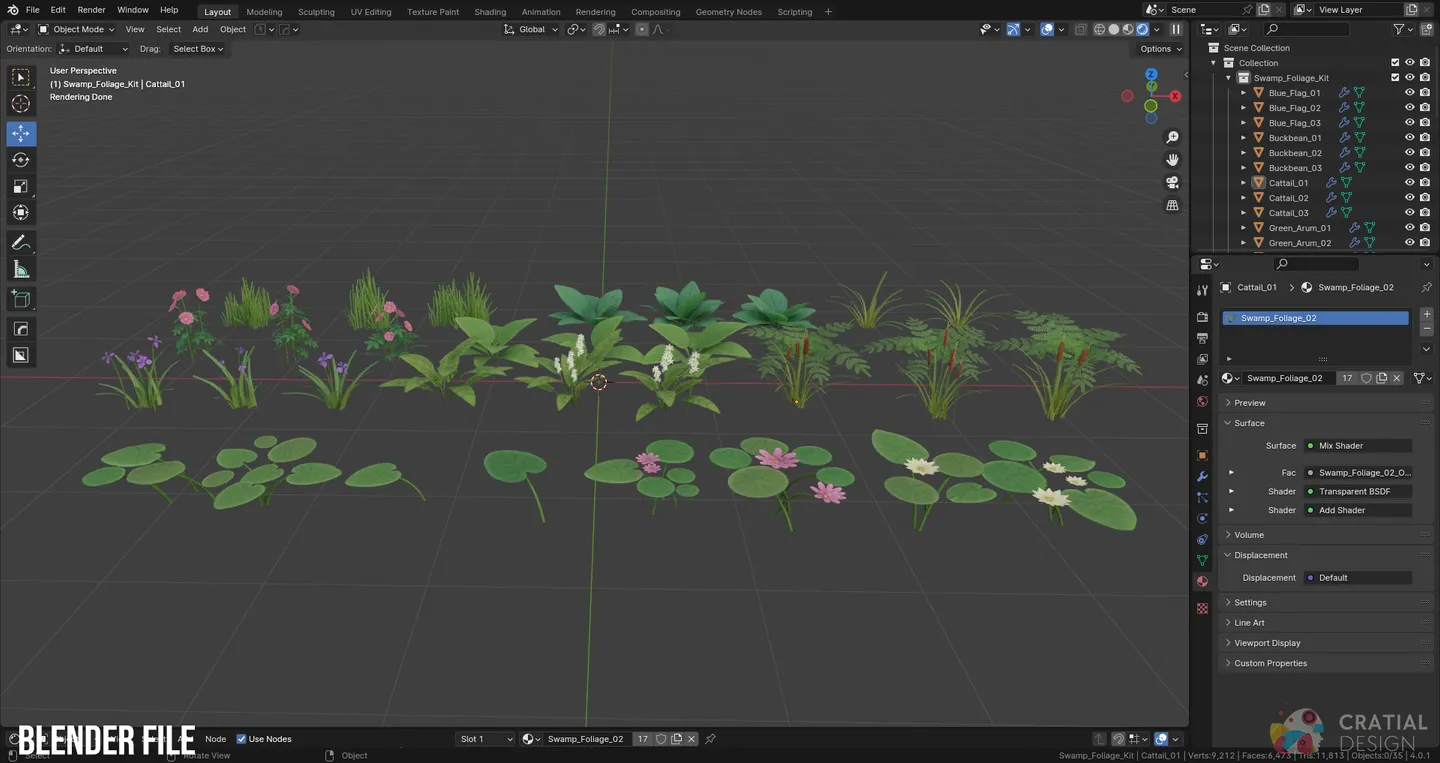Open the Texture properties tab

click(x=1202, y=608)
